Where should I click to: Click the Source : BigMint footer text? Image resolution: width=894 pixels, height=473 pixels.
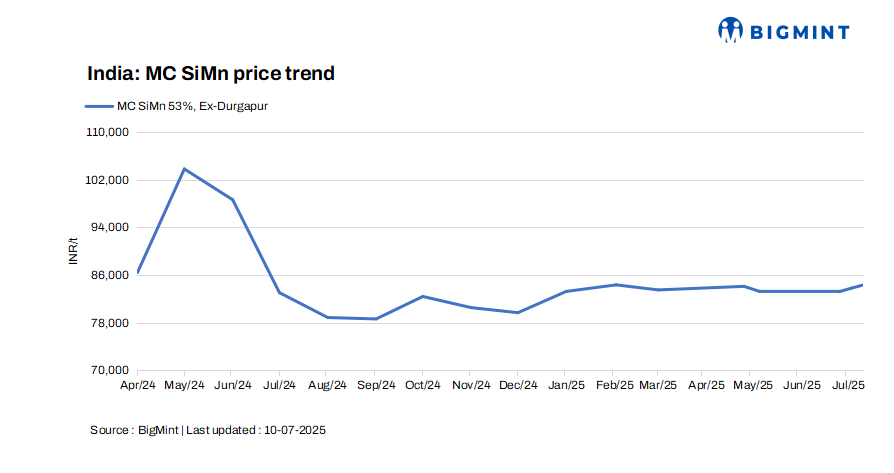134,430
